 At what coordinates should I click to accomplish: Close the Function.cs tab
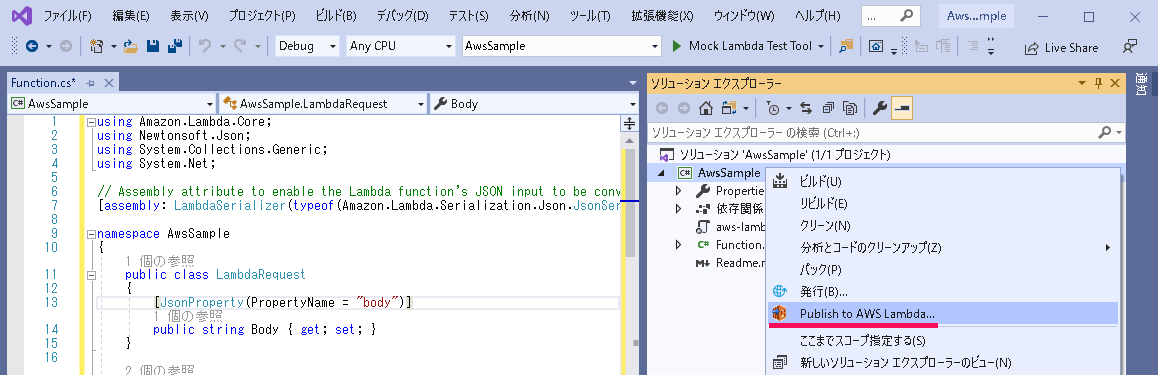click(x=109, y=83)
